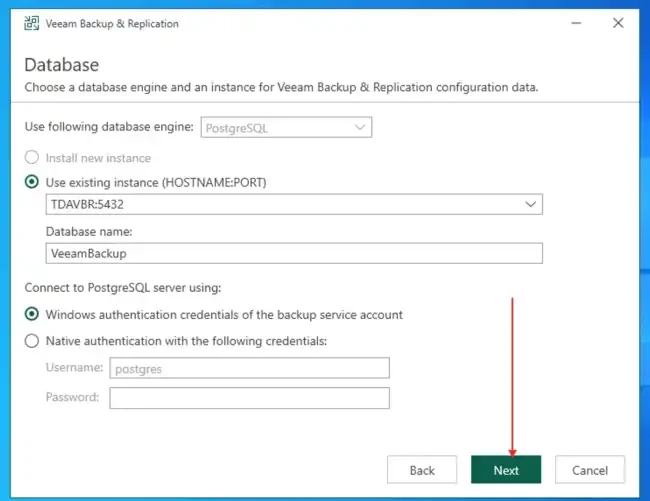Click the 'Database' page heading
The width and height of the screenshot is (650, 501).
tap(62, 65)
